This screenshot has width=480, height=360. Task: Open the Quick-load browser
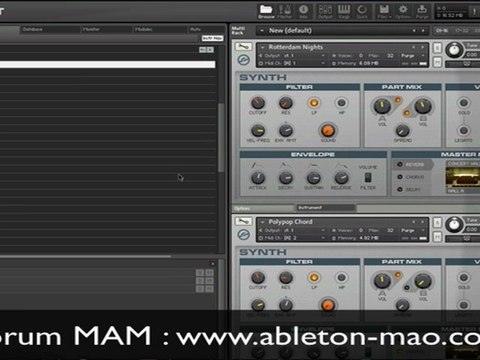click(x=362, y=11)
